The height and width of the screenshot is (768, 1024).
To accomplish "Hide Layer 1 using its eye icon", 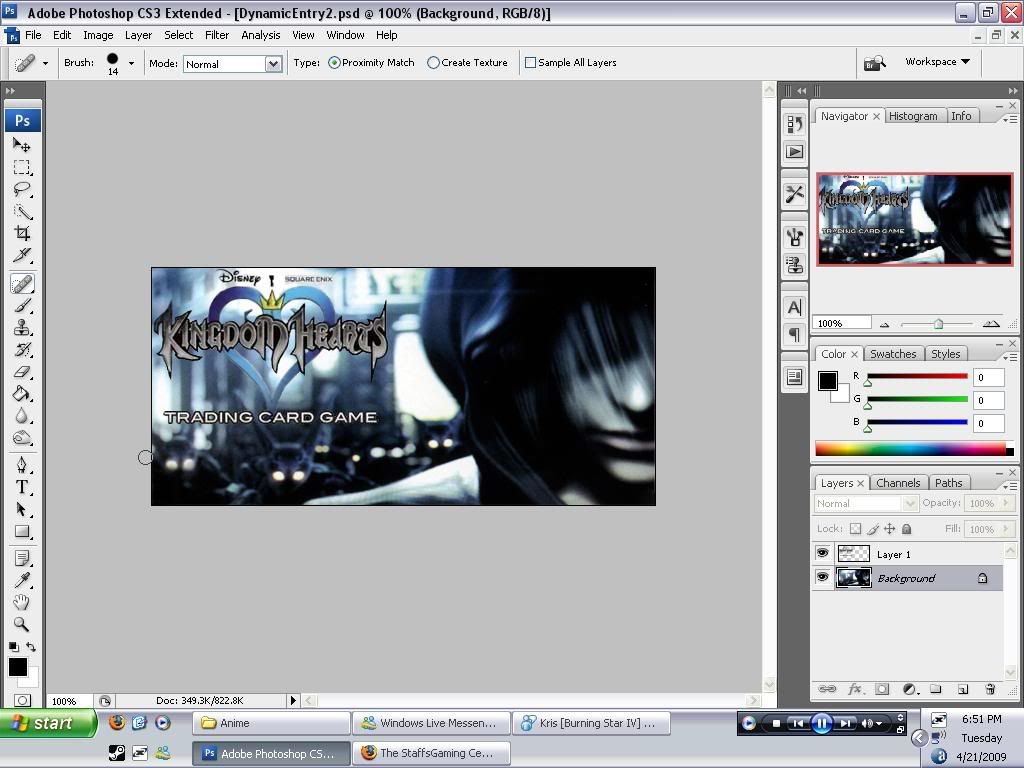I will tap(822, 554).
